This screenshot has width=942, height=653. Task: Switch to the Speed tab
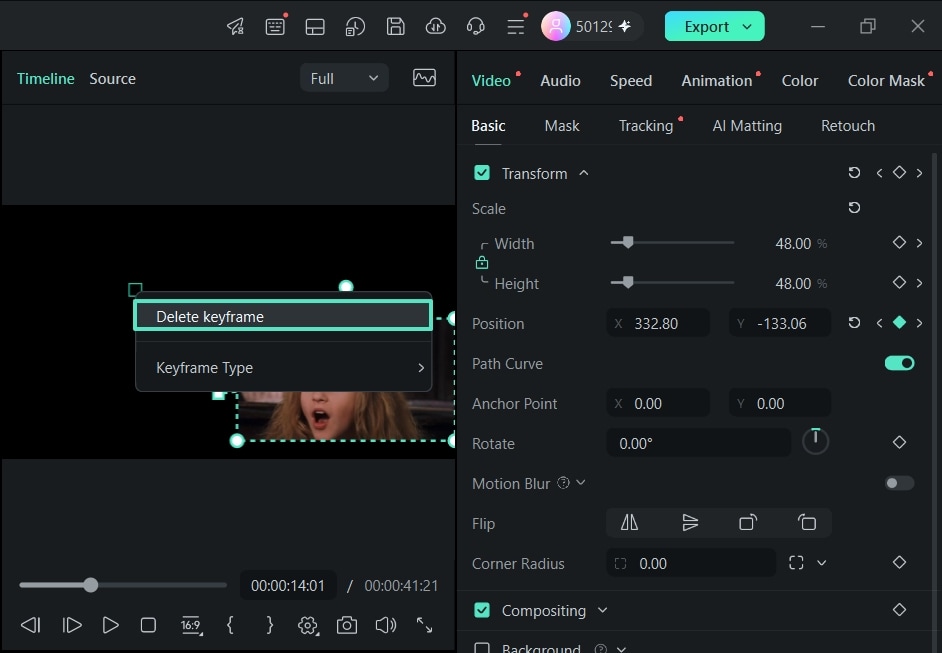point(631,80)
